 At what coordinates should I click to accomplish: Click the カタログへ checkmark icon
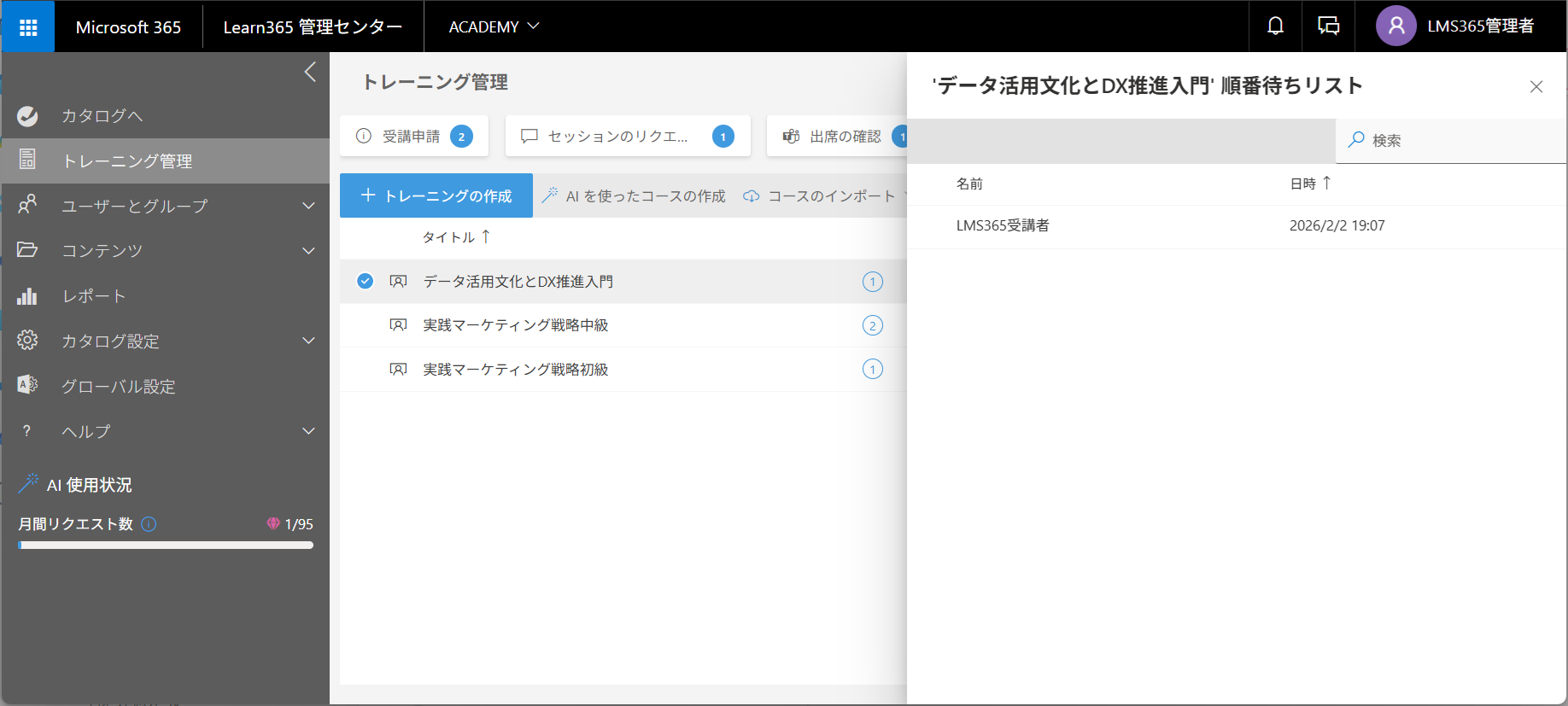click(27, 116)
